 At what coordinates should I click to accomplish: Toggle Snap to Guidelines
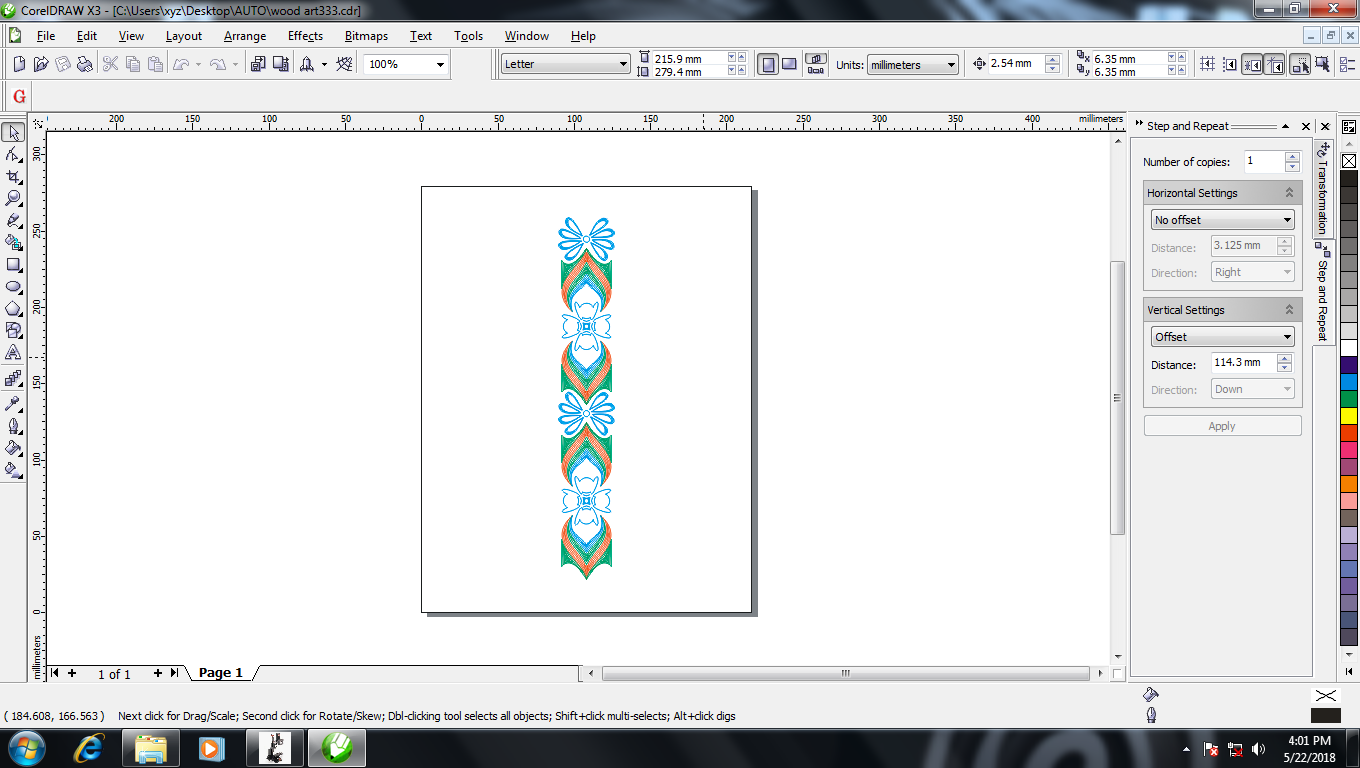pos(1230,64)
